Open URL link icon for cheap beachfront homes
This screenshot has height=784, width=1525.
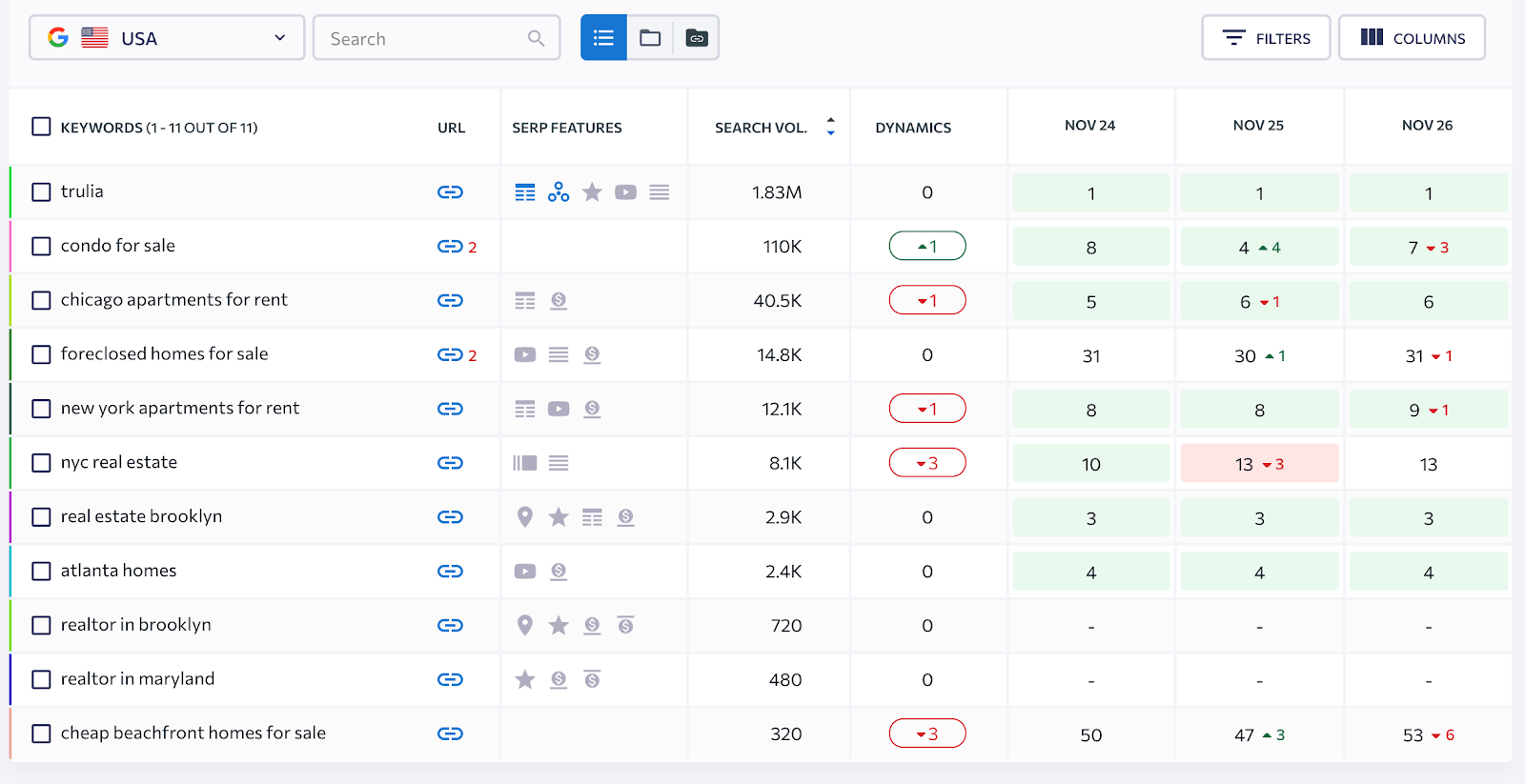coord(450,734)
